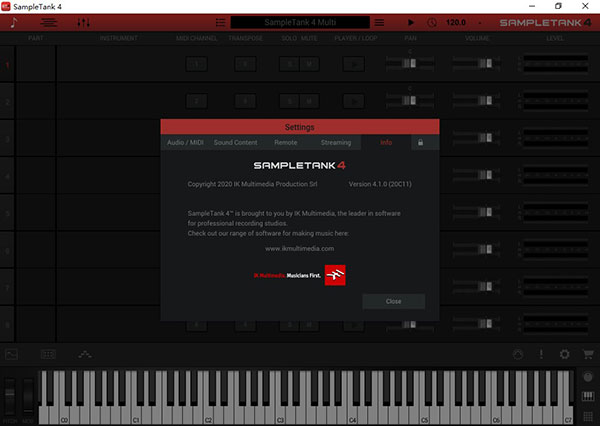Mute part 2 with the M button

click(309, 101)
